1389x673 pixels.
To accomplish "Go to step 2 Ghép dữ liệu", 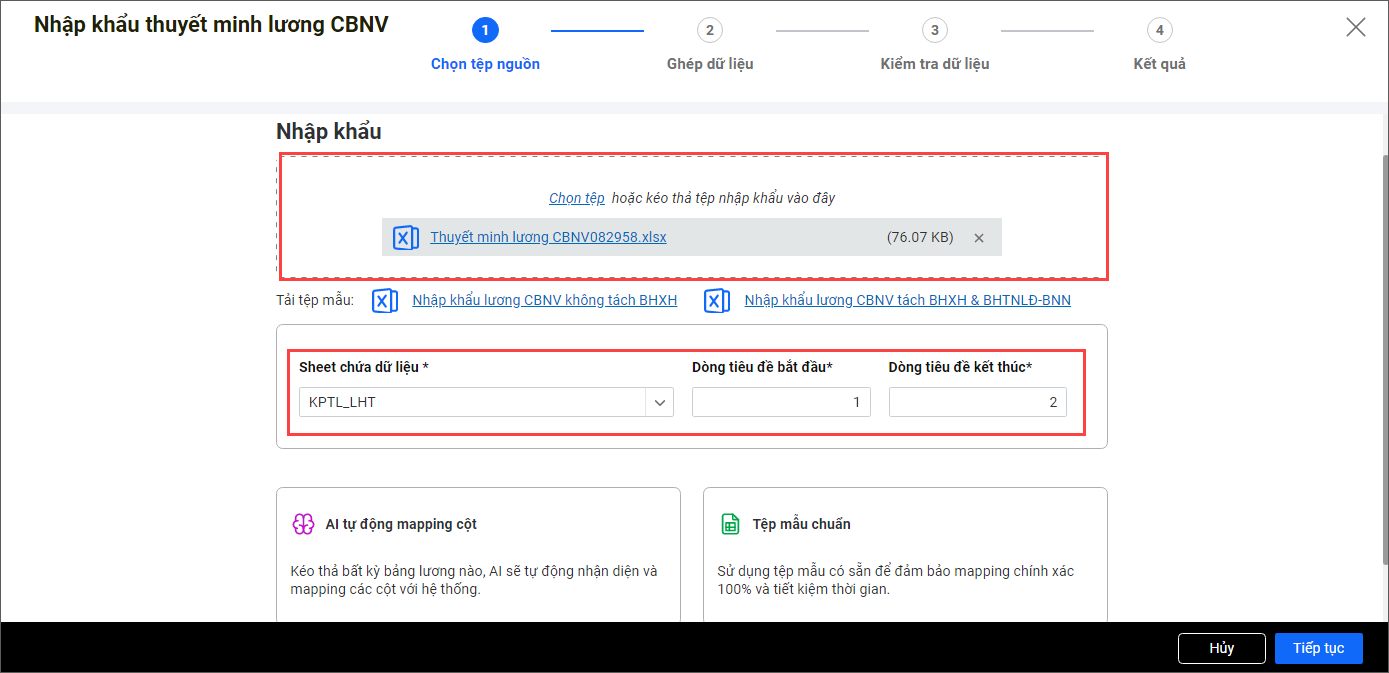I will point(709,30).
